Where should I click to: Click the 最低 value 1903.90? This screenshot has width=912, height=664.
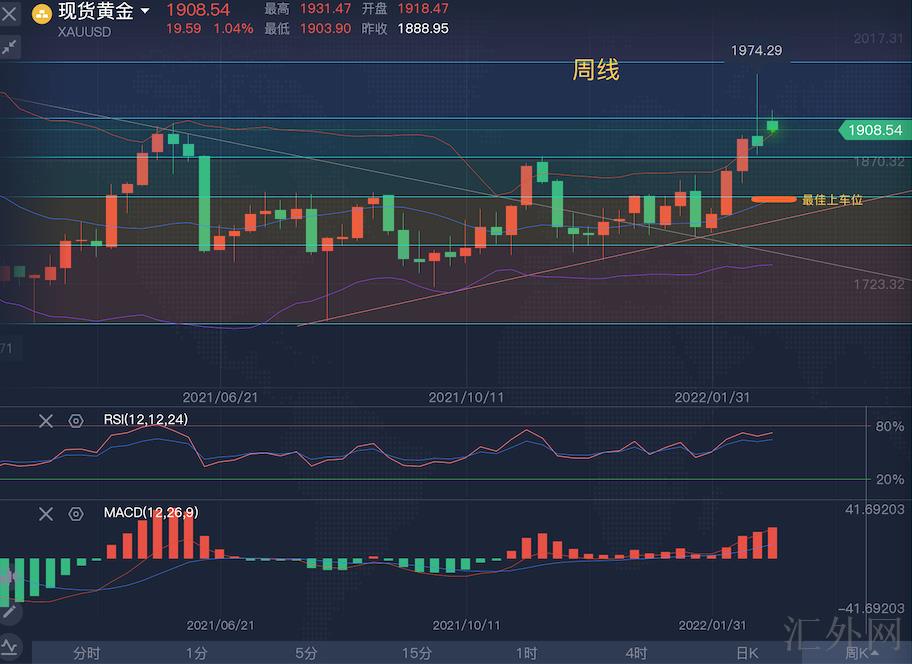tap(325, 28)
